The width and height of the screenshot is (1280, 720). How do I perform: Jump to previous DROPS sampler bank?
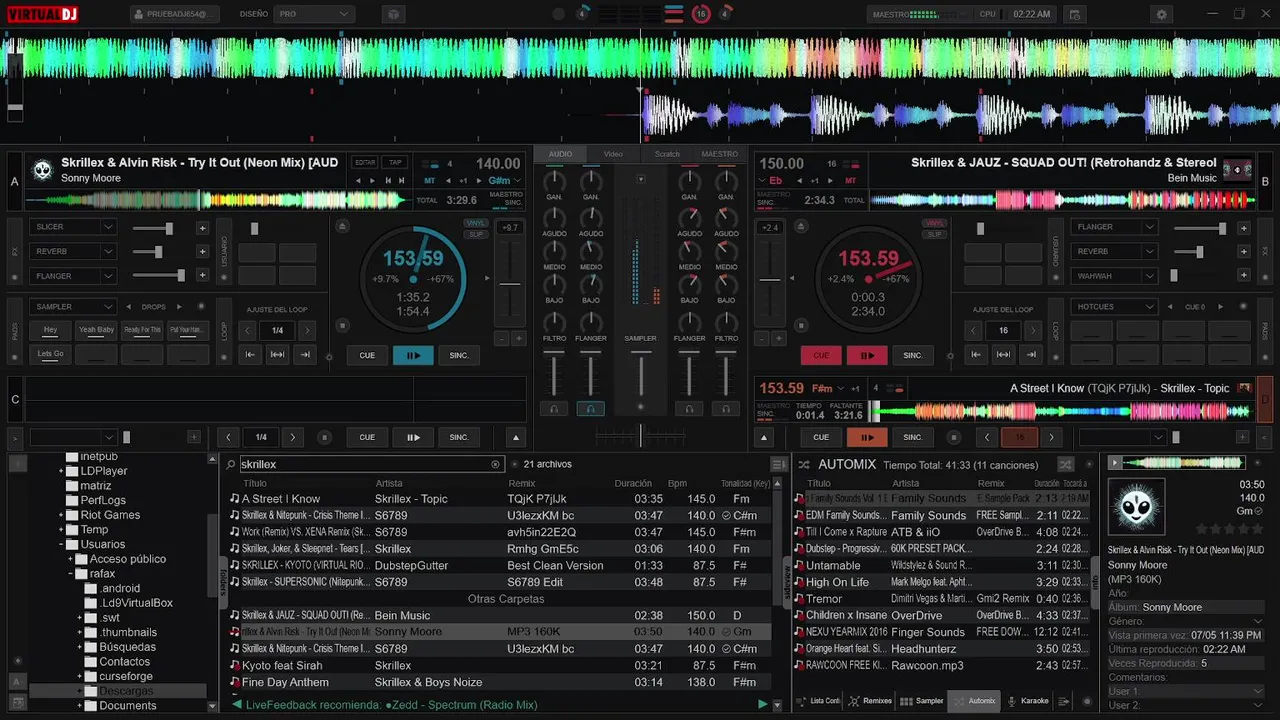click(x=128, y=307)
